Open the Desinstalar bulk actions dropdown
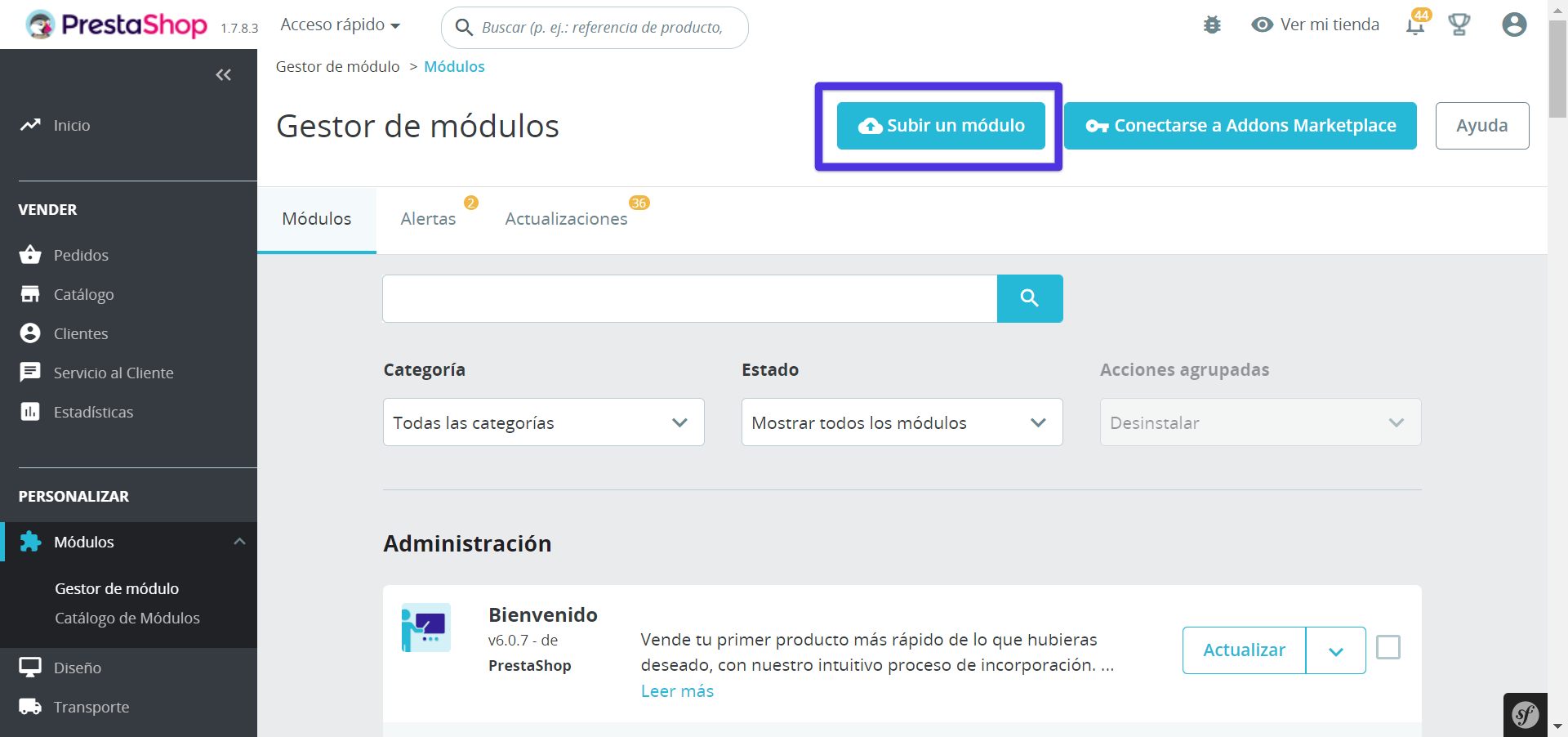This screenshot has width=1568, height=737. pyautogui.click(x=1261, y=422)
